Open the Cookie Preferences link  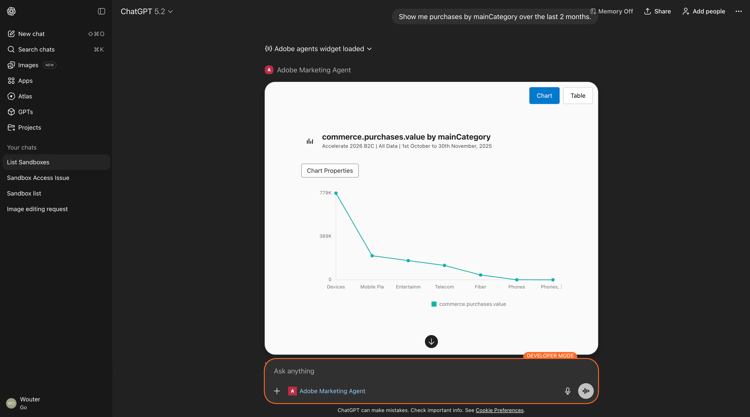(x=499, y=410)
